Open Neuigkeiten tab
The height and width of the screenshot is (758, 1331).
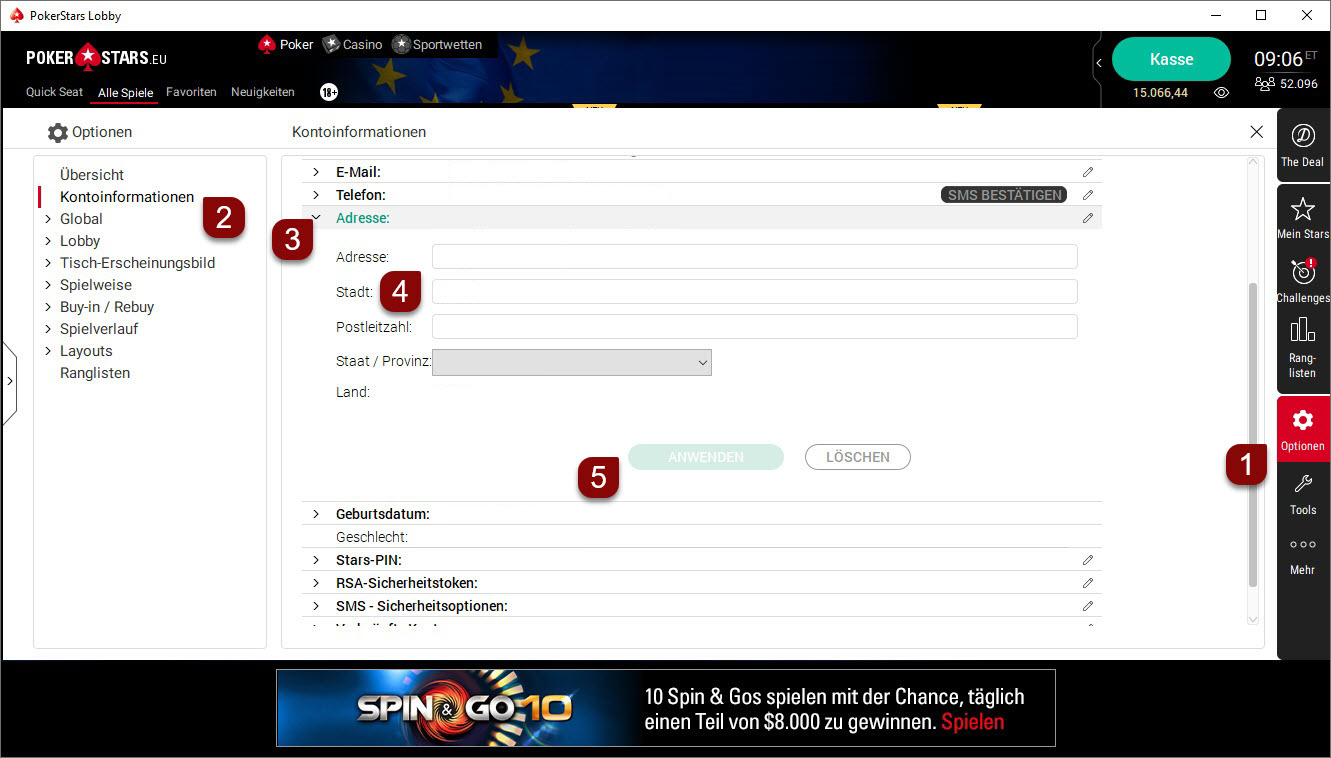click(x=263, y=92)
